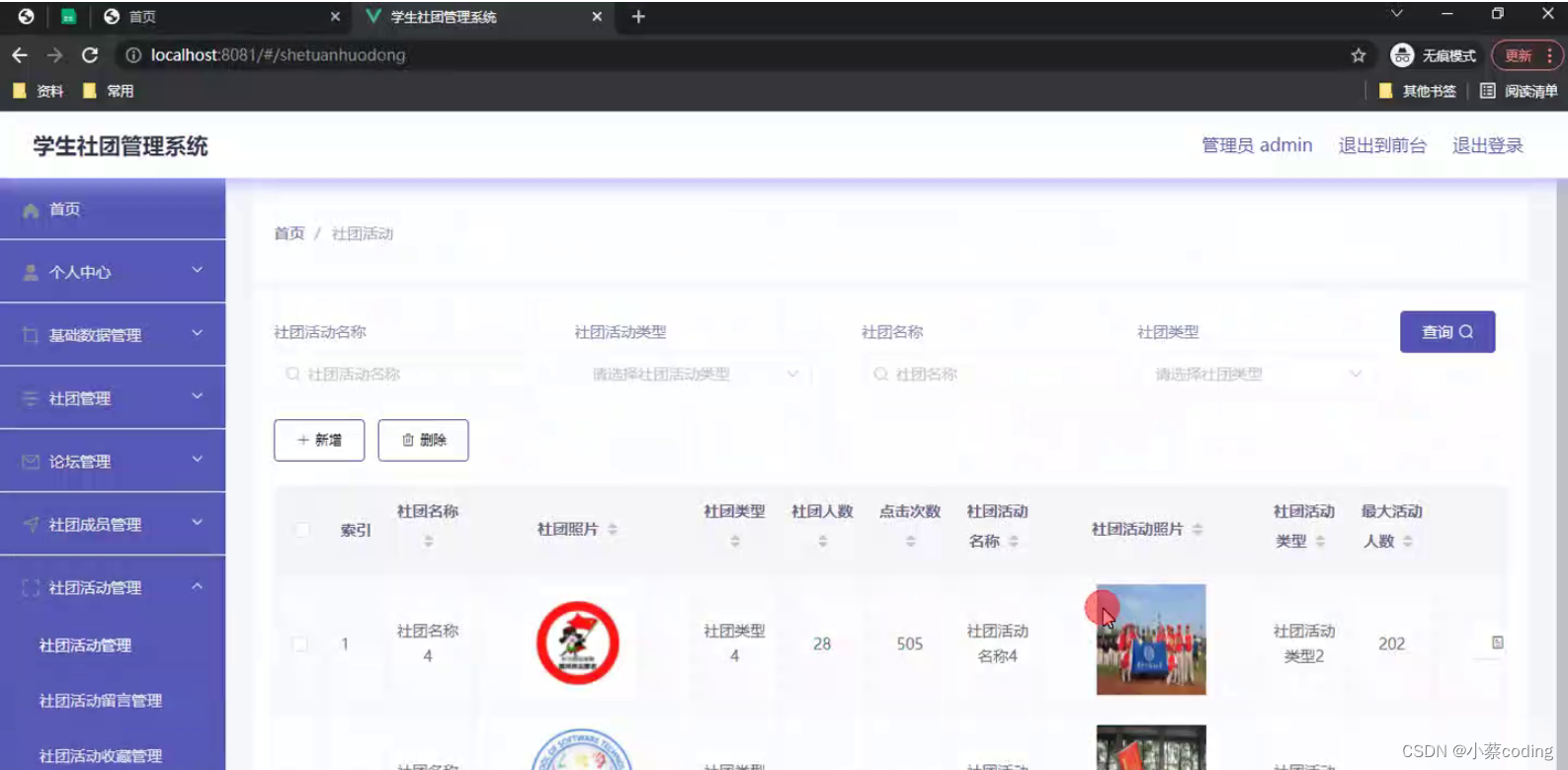Click the icon beside 社团管理 in sidebar
Viewport: 1568px width, 770px height.
tap(31, 398)
